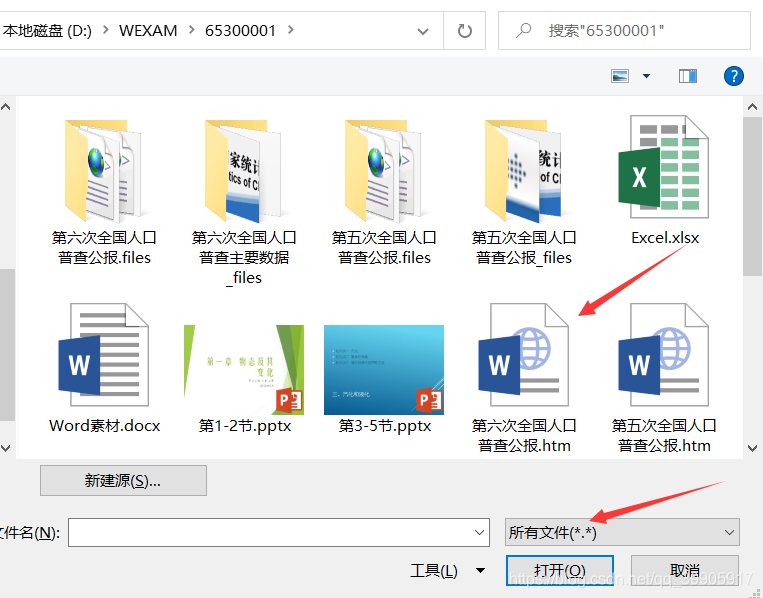Open the 所有文件(*.*) file type dropdown

click(x=622, y=532)
